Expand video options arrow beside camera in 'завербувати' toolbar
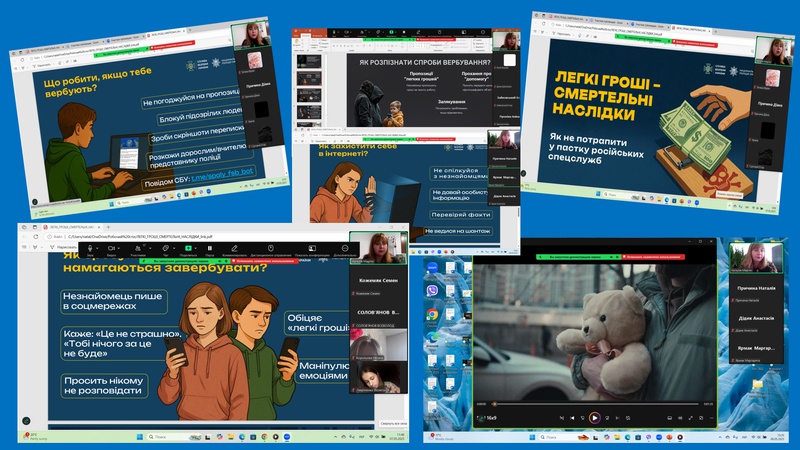 point(119,248)
